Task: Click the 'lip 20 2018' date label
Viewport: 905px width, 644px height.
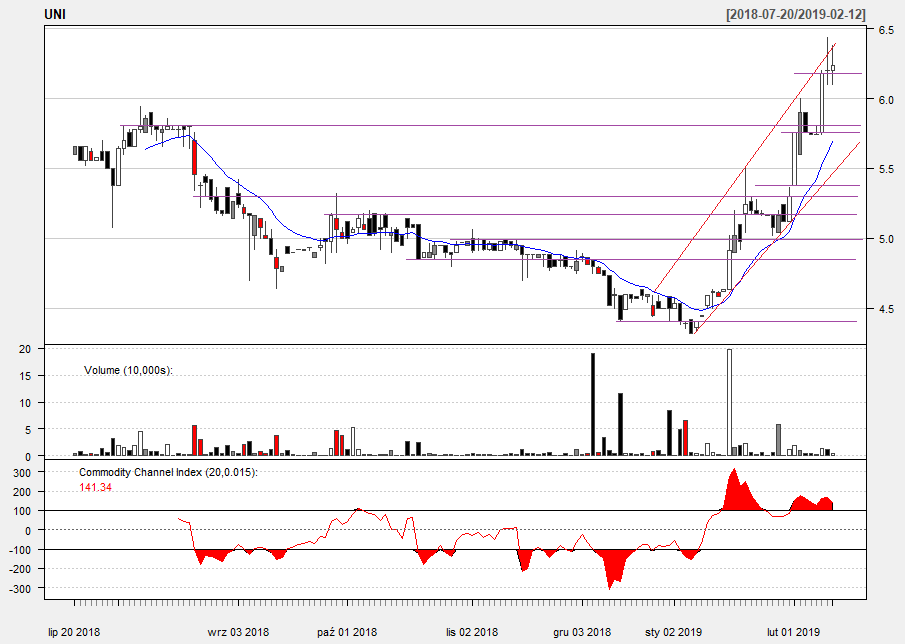Action: coord(74,632)
